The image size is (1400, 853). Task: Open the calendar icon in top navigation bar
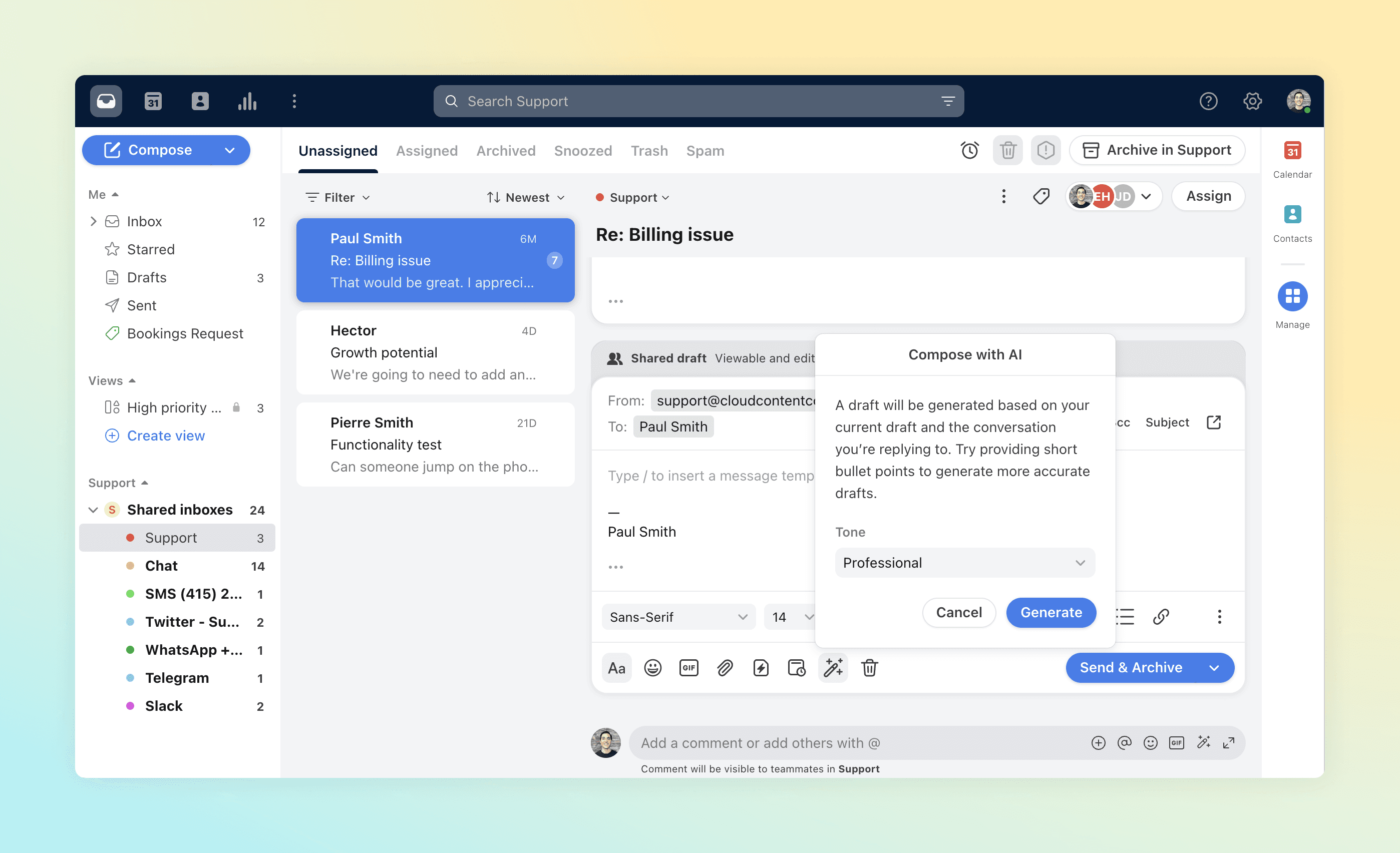click(153, 101)
